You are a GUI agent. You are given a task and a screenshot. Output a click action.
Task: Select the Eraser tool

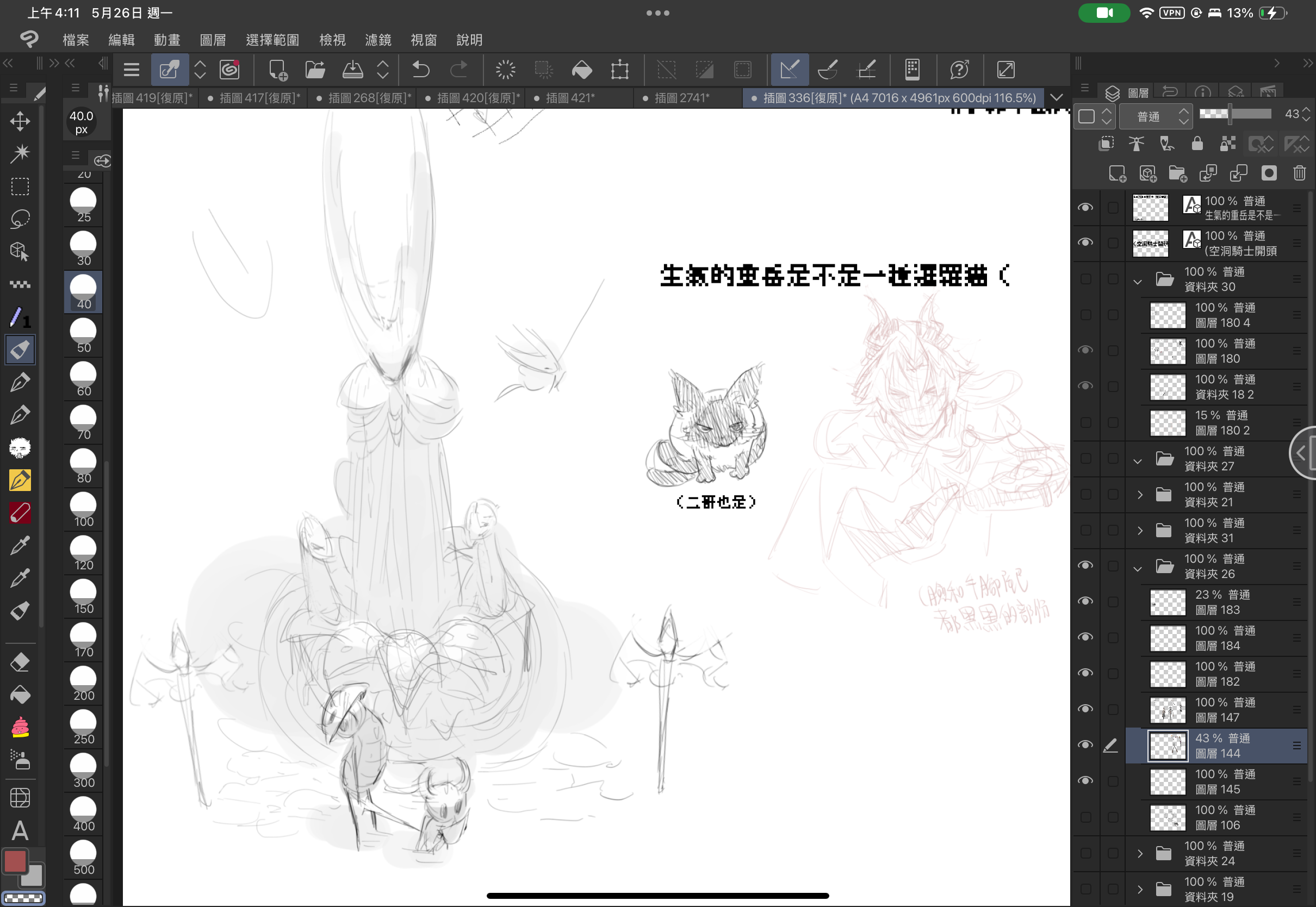point(20,663)
